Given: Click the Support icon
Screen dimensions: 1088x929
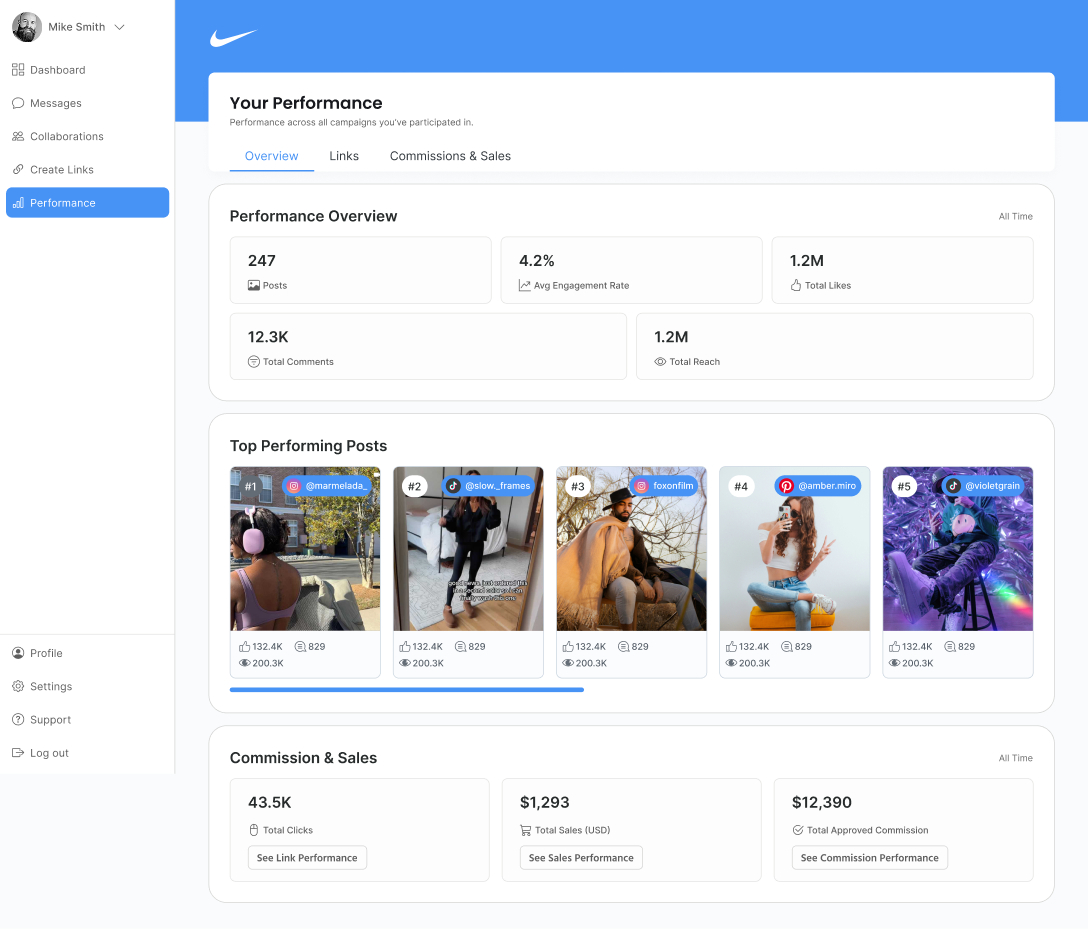Looking at the screenshot, I should click(18, 719).
